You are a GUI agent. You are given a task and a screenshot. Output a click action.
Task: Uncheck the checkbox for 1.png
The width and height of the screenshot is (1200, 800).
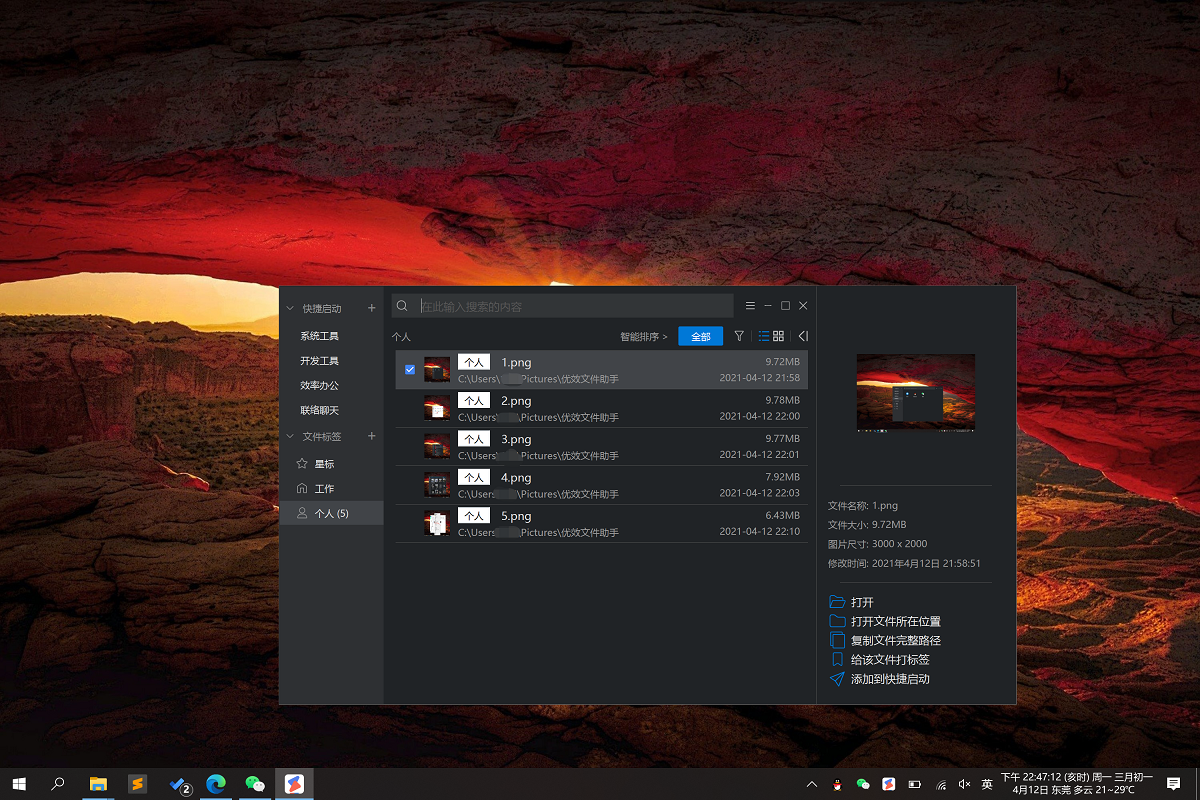tap(410, 370)
